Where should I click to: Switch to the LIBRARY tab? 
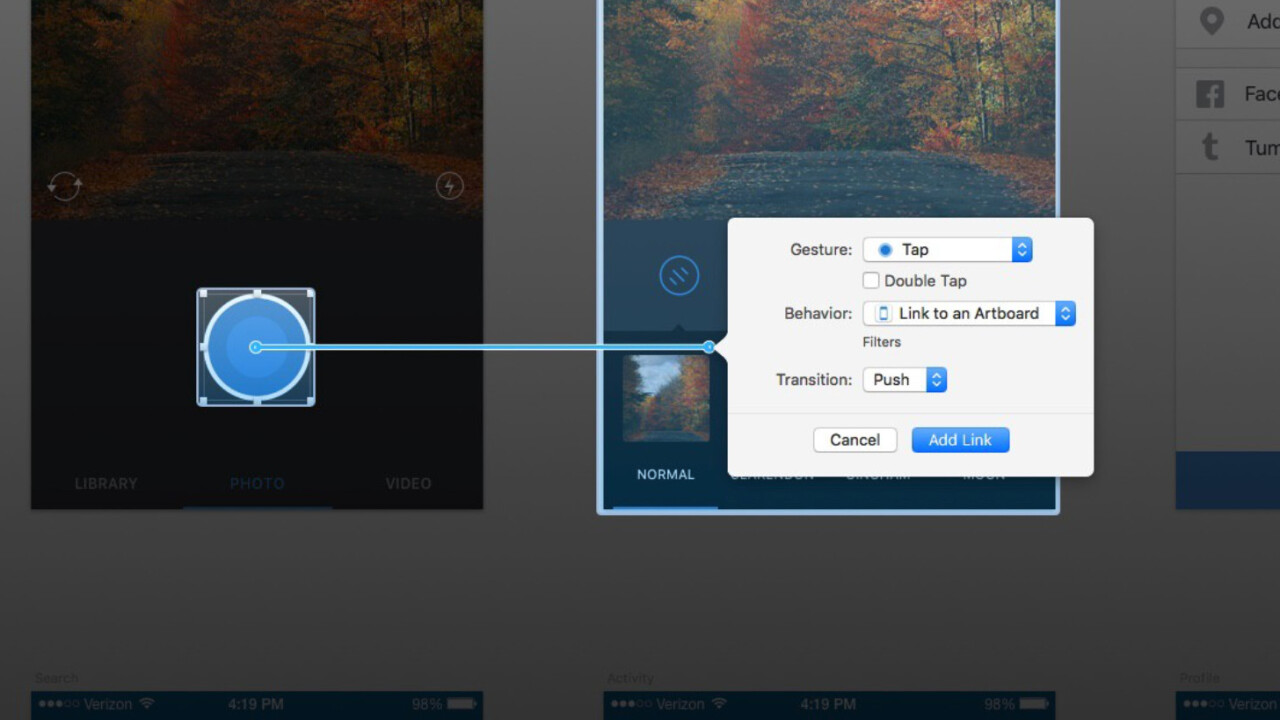106,484
